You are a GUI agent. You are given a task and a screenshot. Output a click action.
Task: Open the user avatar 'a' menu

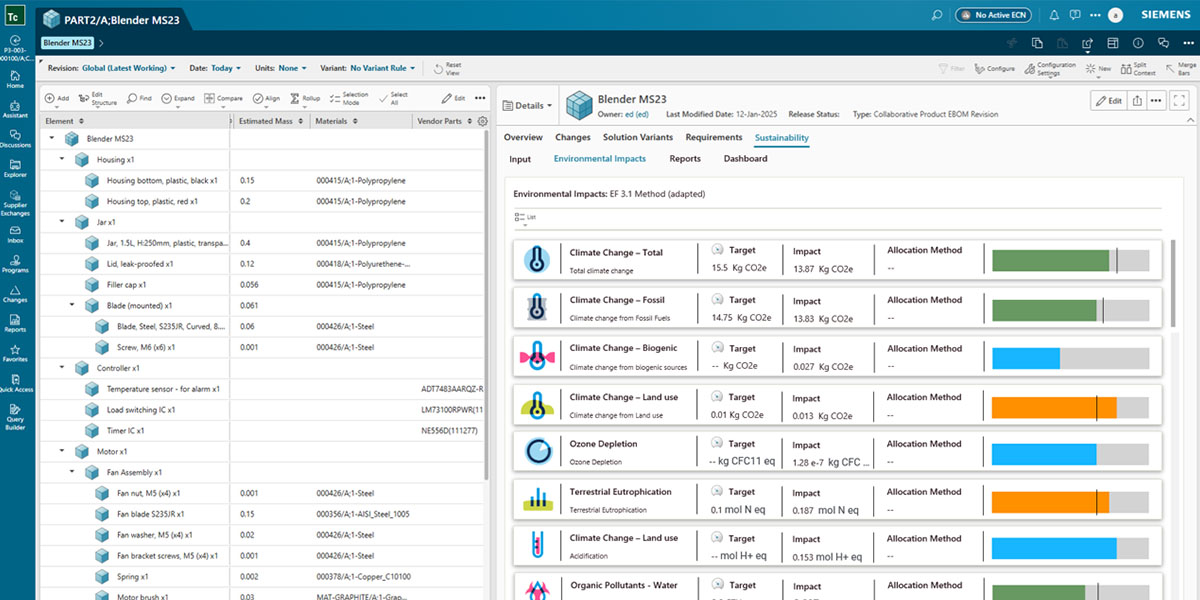1116,15
